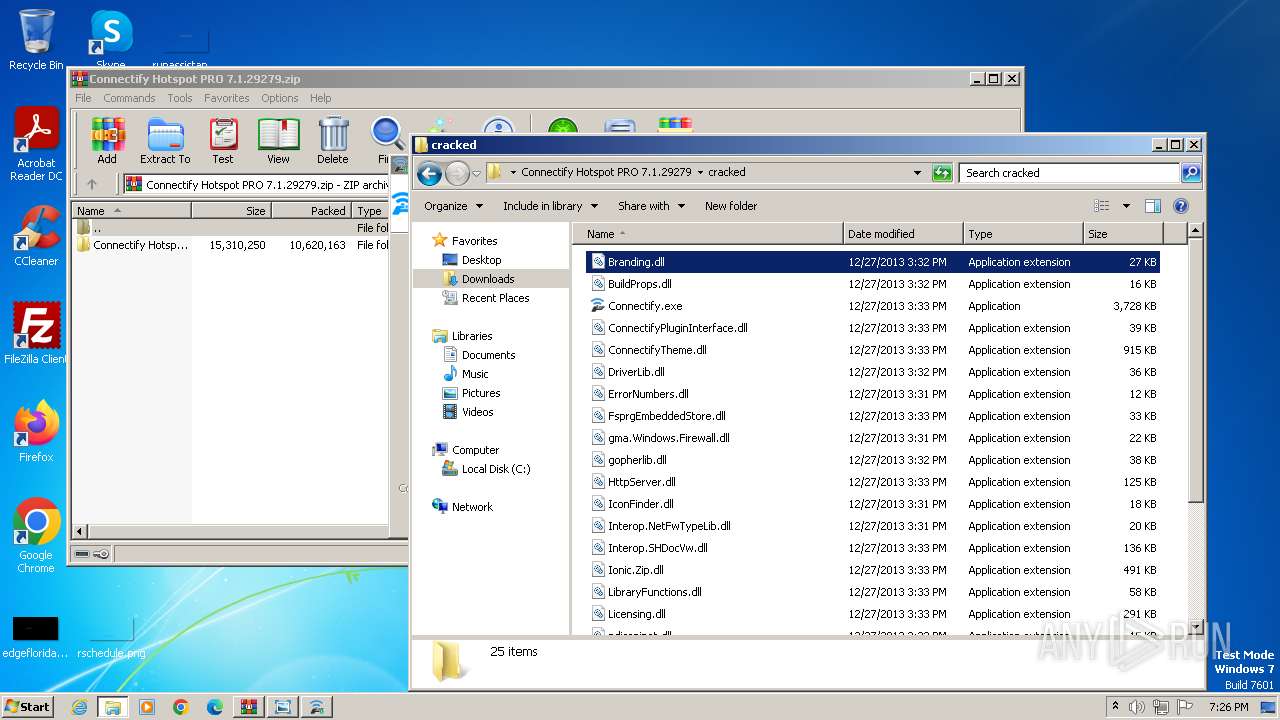The height and width of the screenshot is (720, 1280).
Task: Click the Connectify Wi-Fi taskbar icon
Action: click(x=317, y=707)
